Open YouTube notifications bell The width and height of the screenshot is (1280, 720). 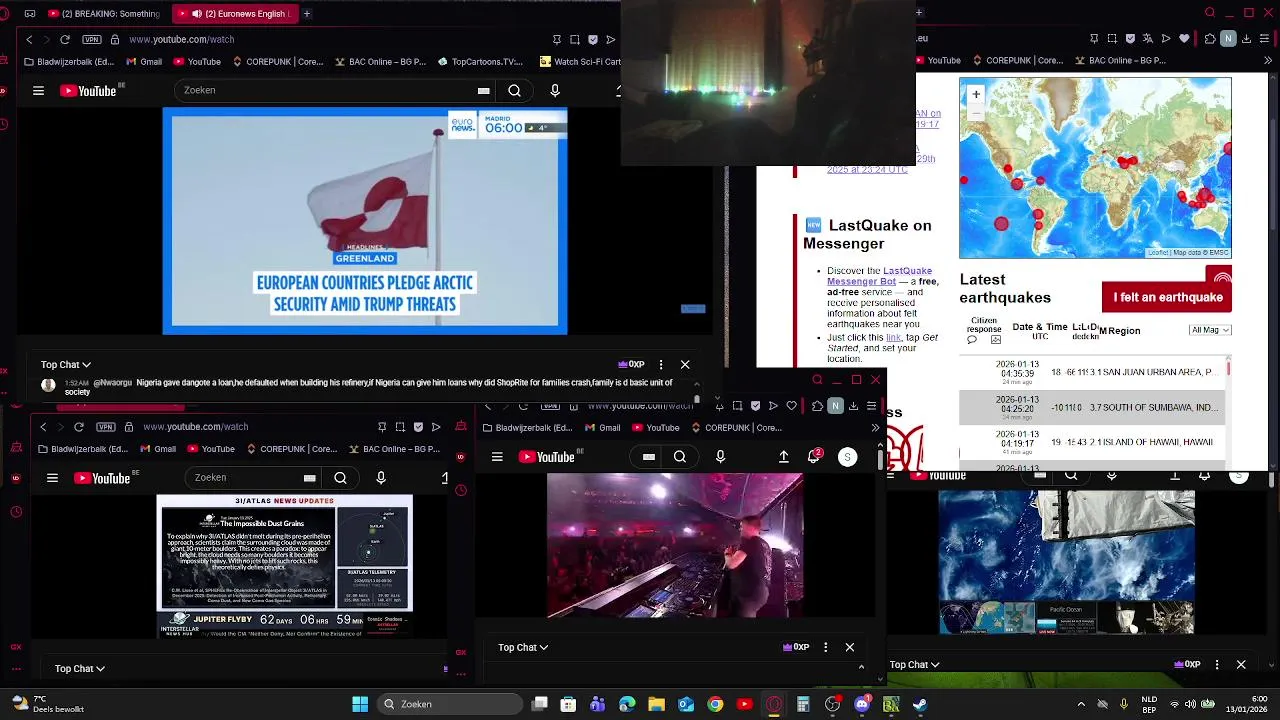click(814, 456)
